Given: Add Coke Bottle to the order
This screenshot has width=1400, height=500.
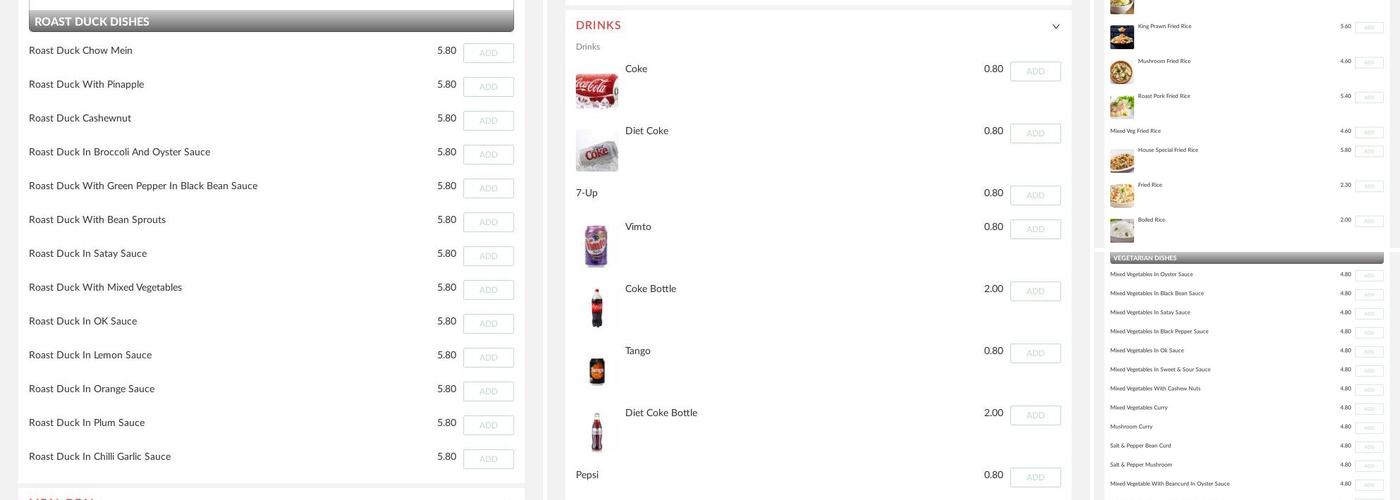Looking at the screenshot, I should 1035,291.
